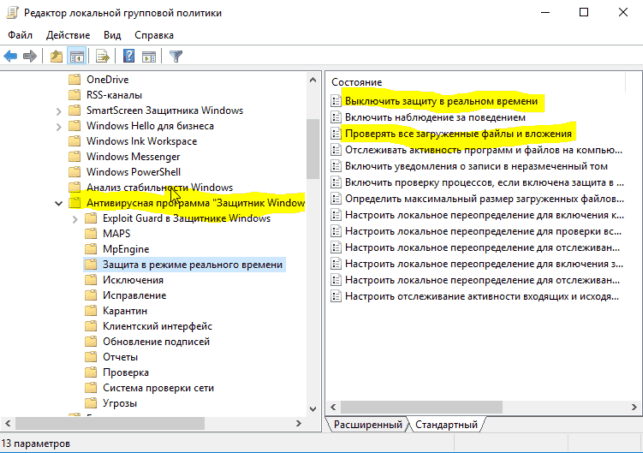Open the Действие menu

68,35
